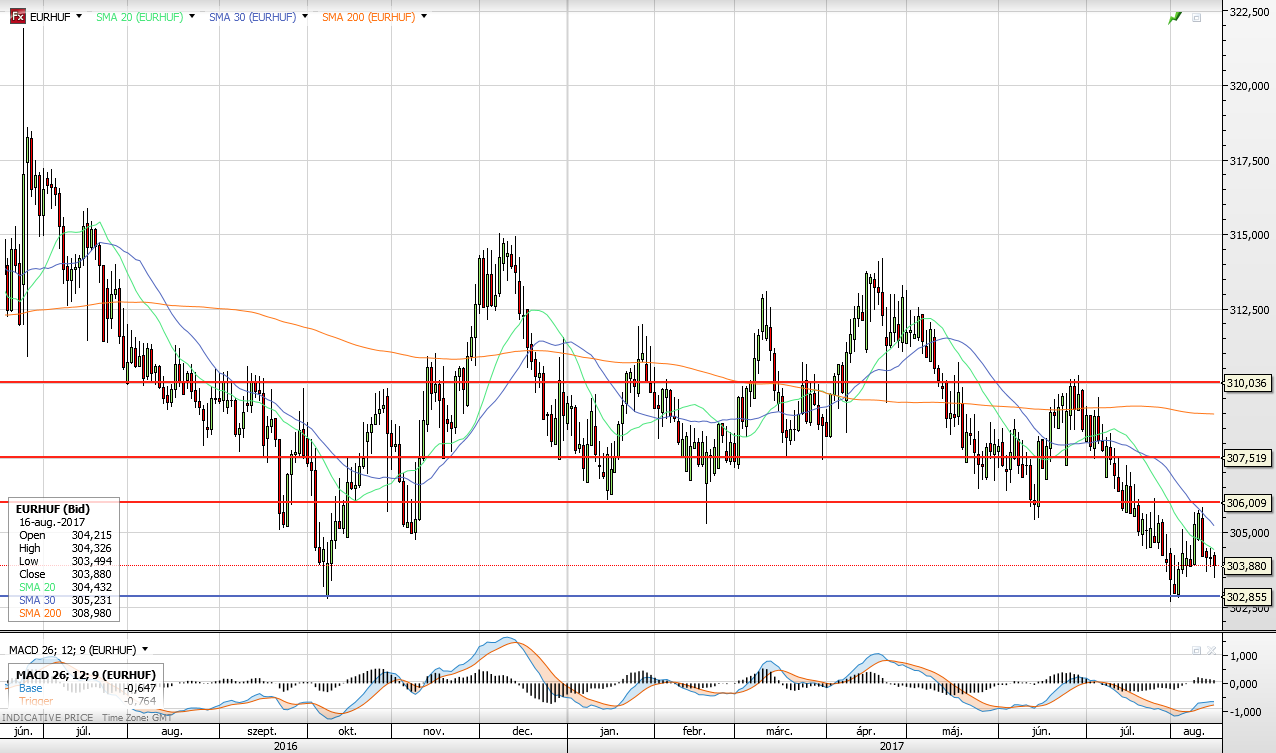Click the 306,009 price tag on axis
This screenshot has height=753, width=1276.
(1247, 502)
